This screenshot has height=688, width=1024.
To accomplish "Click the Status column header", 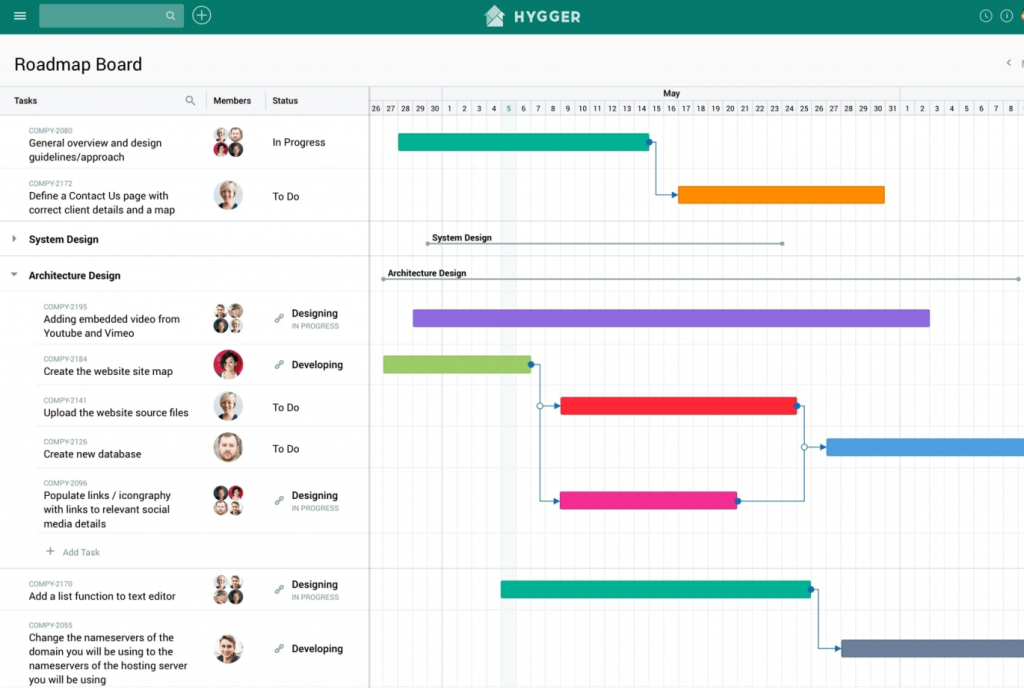I will click(x=285, y=101).
